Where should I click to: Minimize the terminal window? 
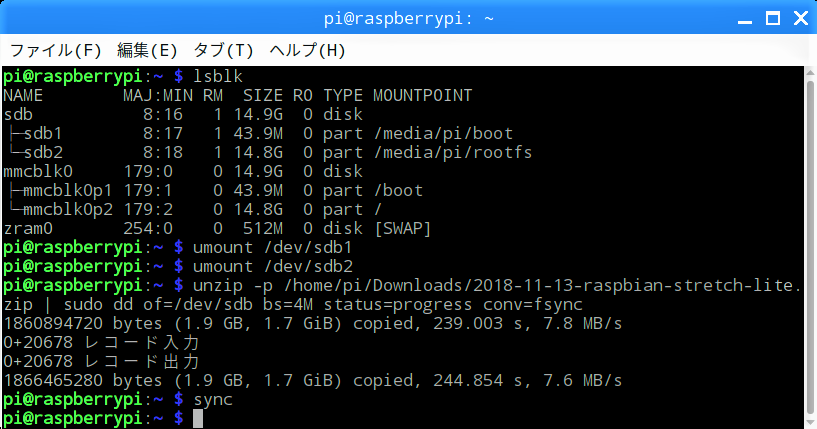click(x=745, y=19)
